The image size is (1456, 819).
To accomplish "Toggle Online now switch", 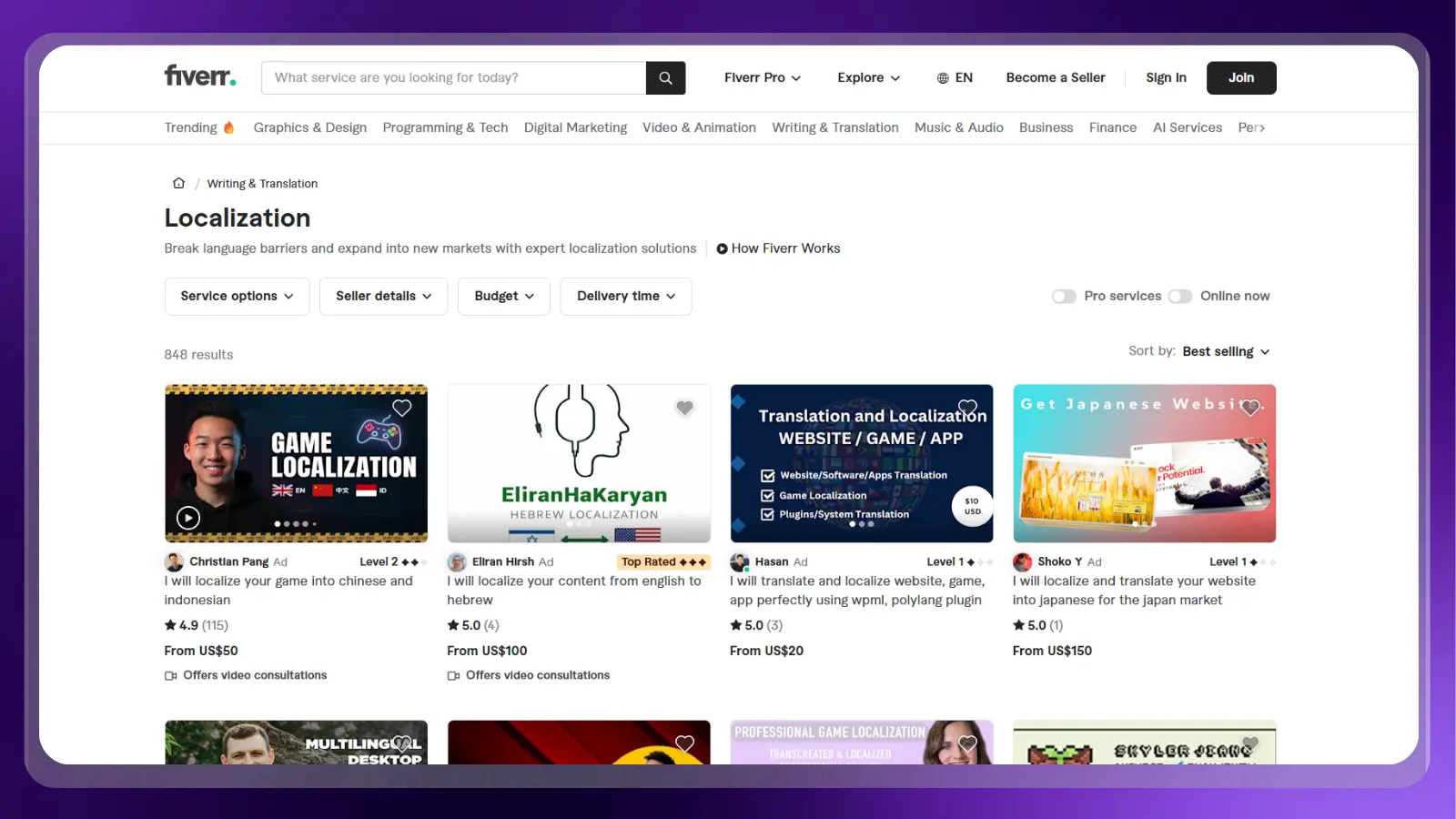I will [1180, 297].
